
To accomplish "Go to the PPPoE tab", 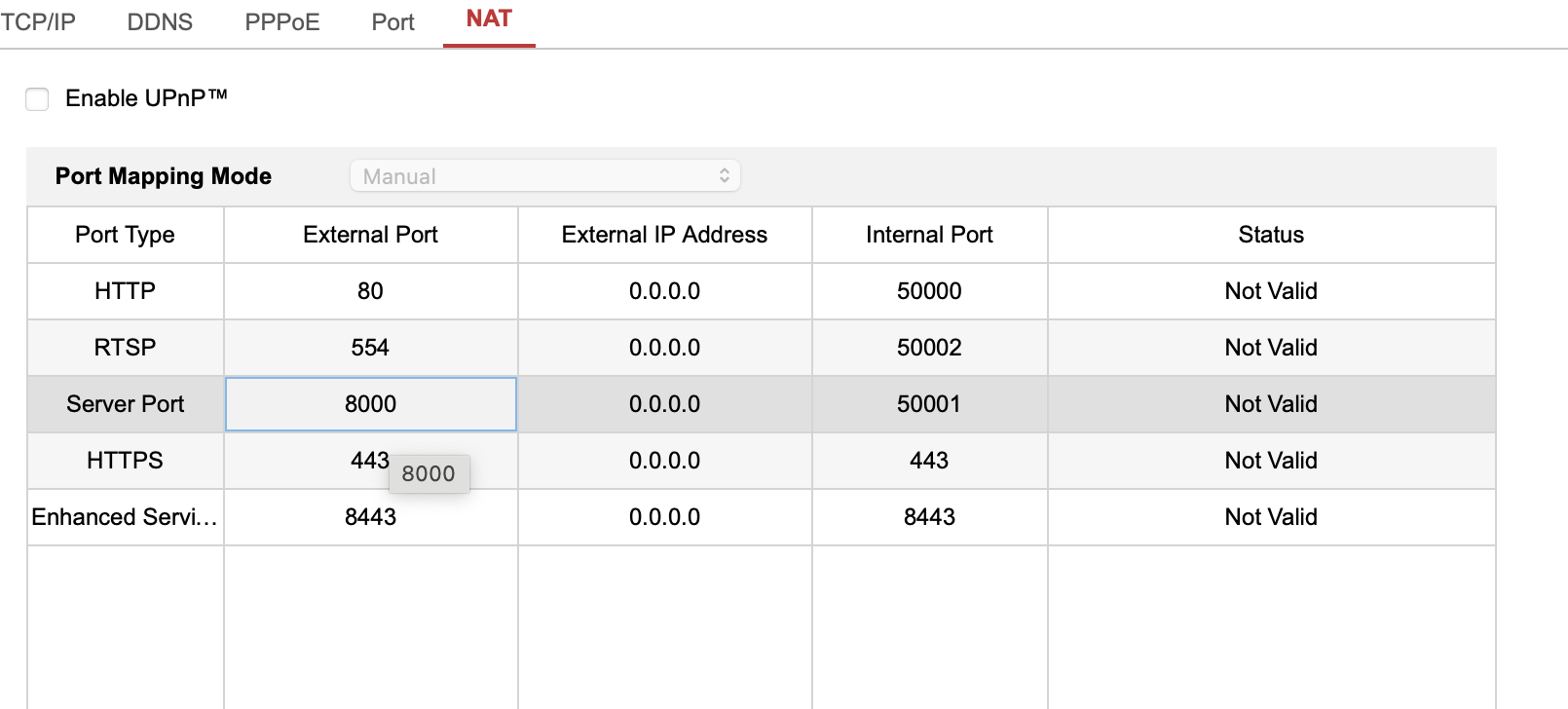I will (281, 22).
